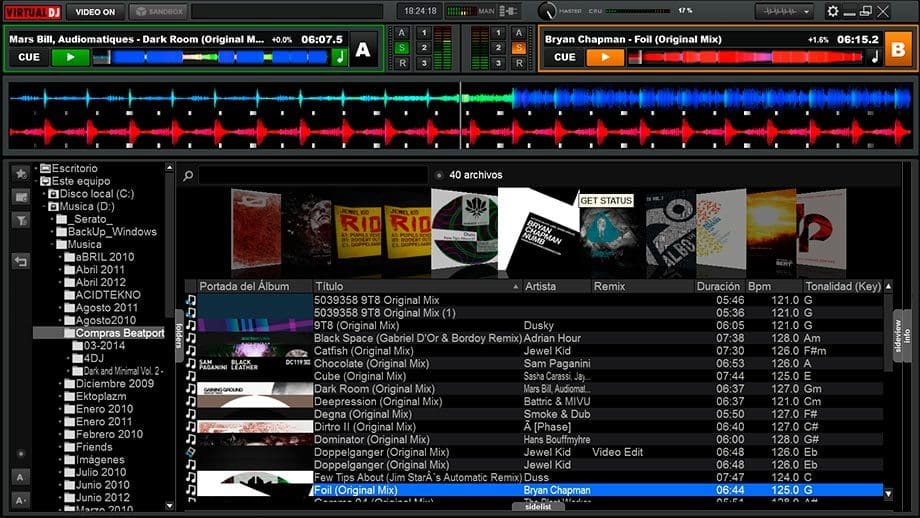Viewport: 920px width, 518px height.
Task: Sort by the Artista column header
Action: coord(556,286)
